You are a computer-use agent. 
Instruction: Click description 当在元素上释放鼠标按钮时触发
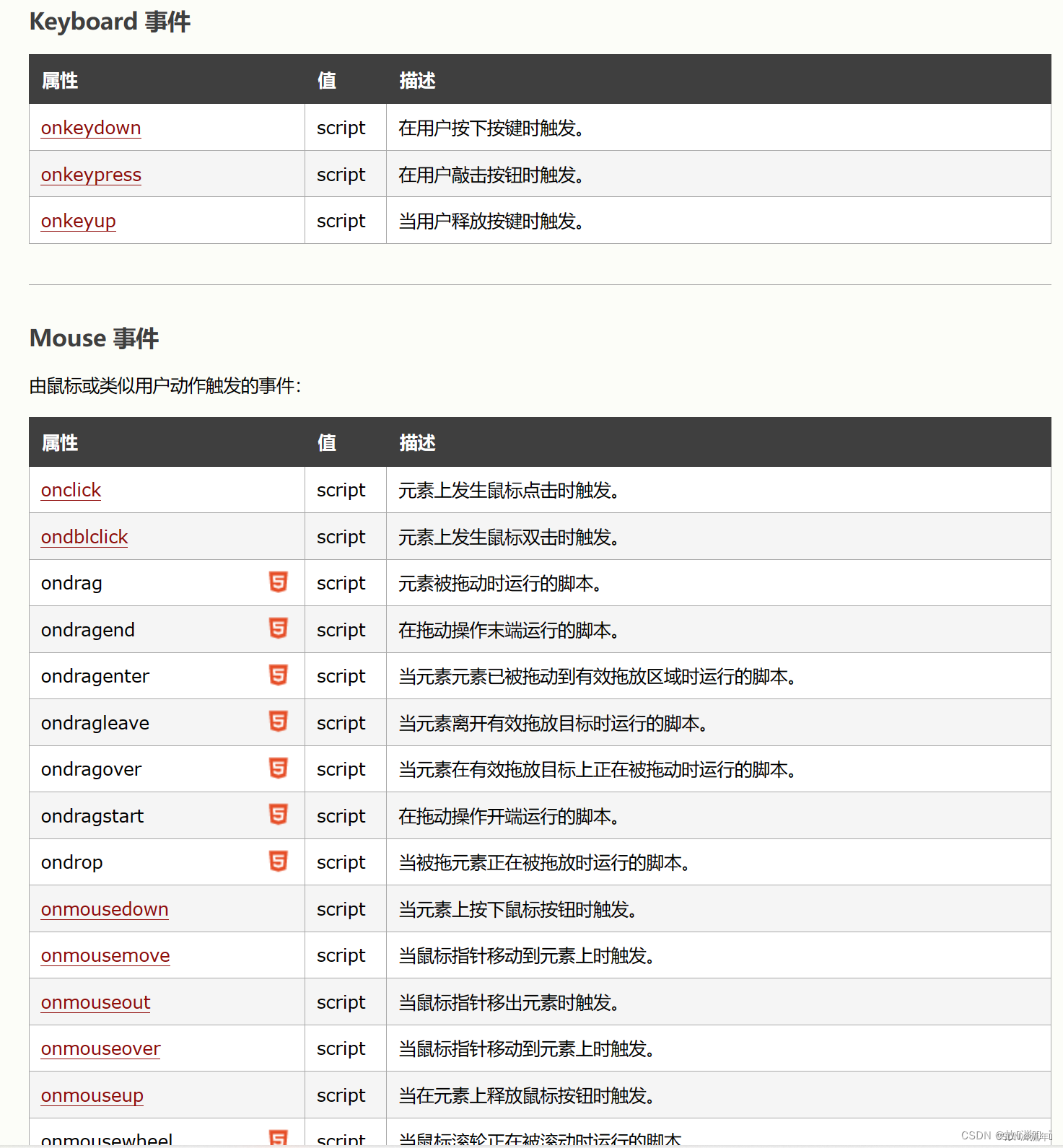526,1095
